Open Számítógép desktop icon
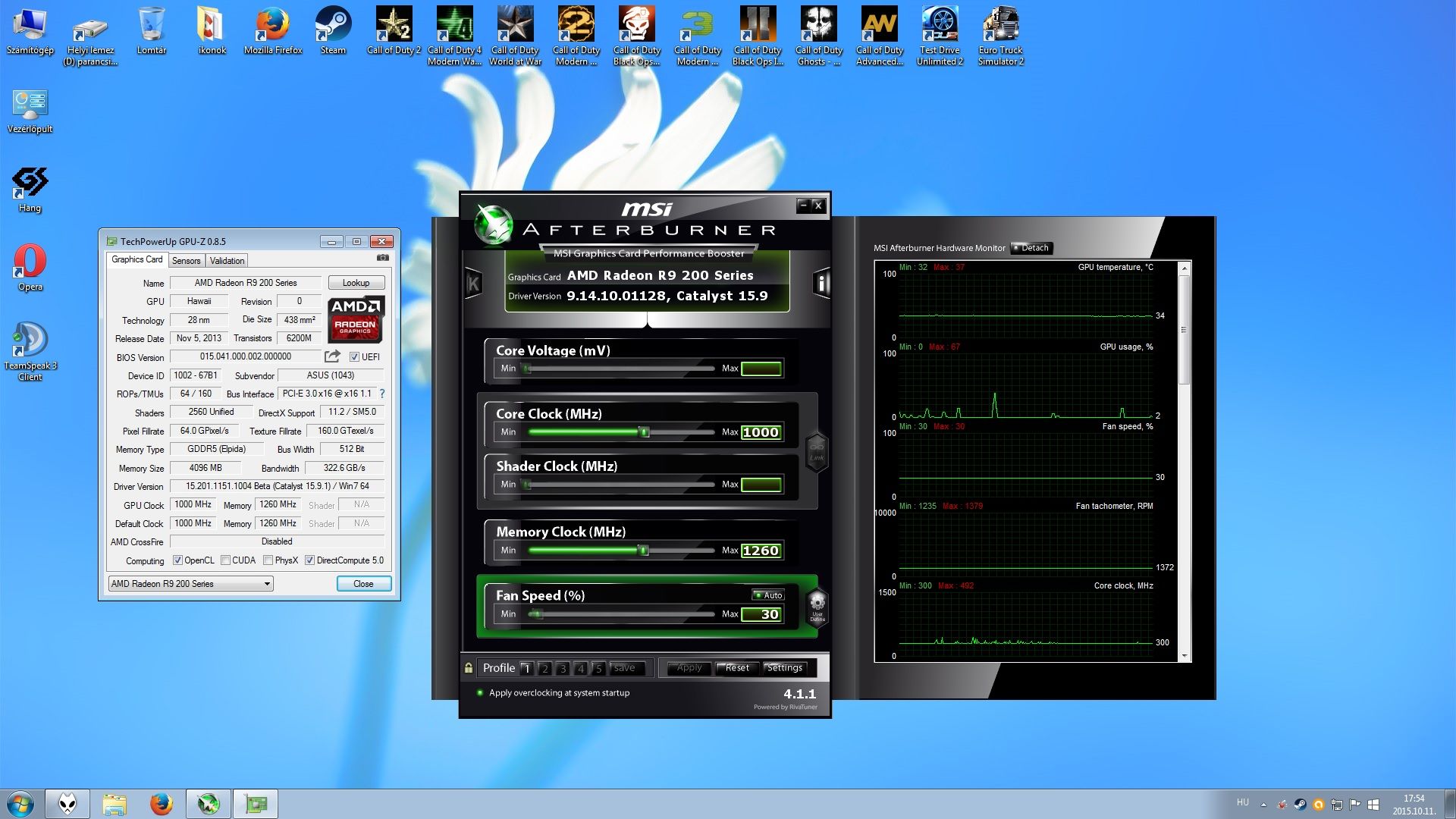 point(30,30)
